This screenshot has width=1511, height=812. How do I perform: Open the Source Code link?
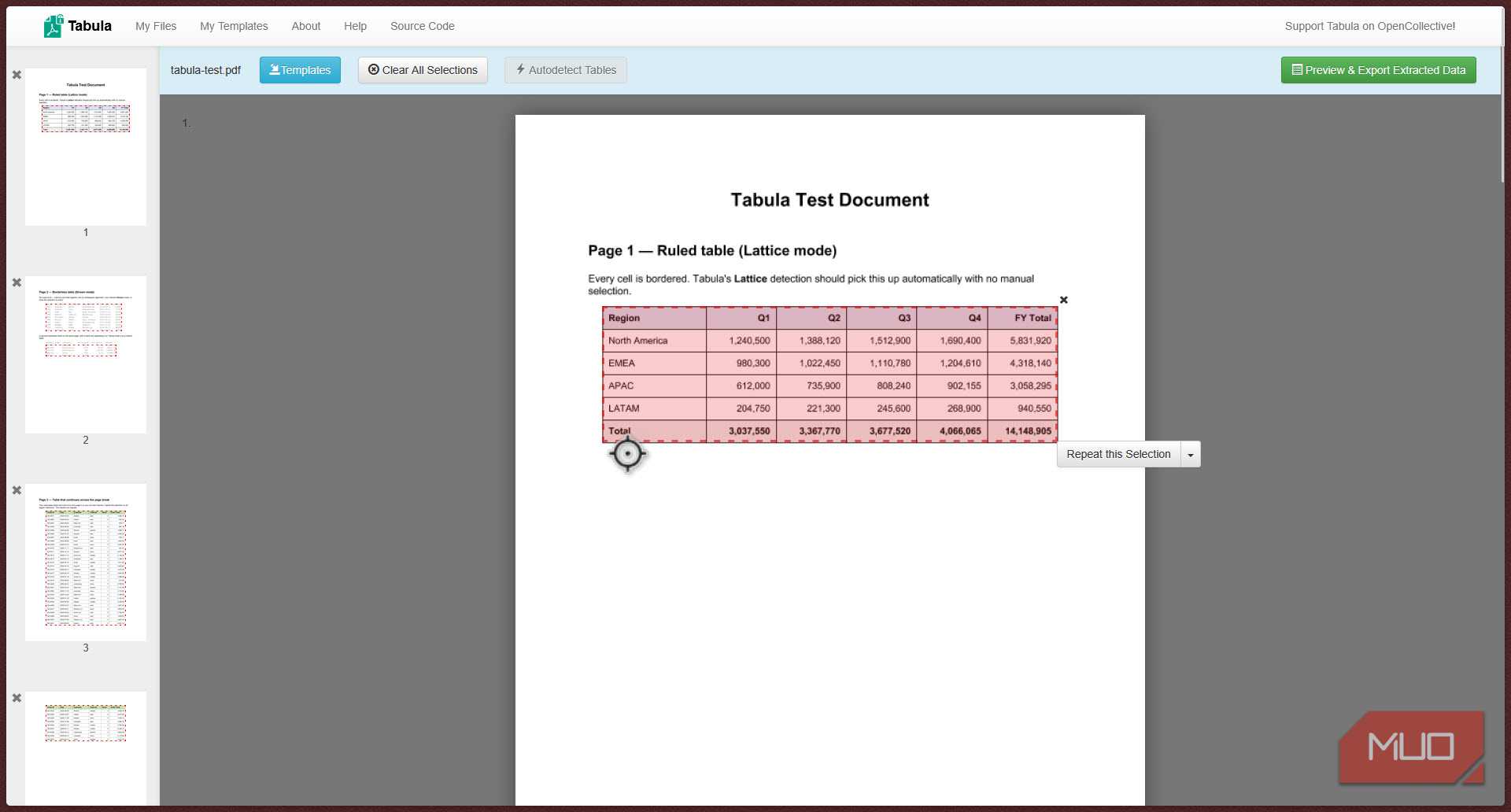tap(423, 26)
